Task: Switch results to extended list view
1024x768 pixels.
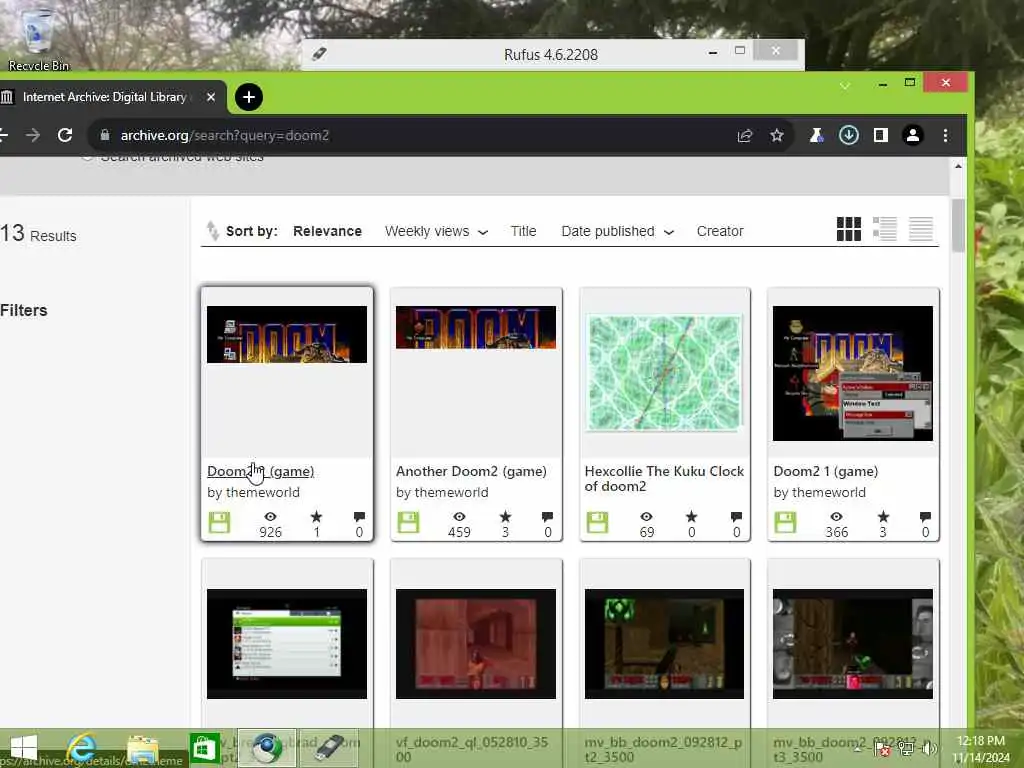Action: pyautogui.click(x=884, y=229)
